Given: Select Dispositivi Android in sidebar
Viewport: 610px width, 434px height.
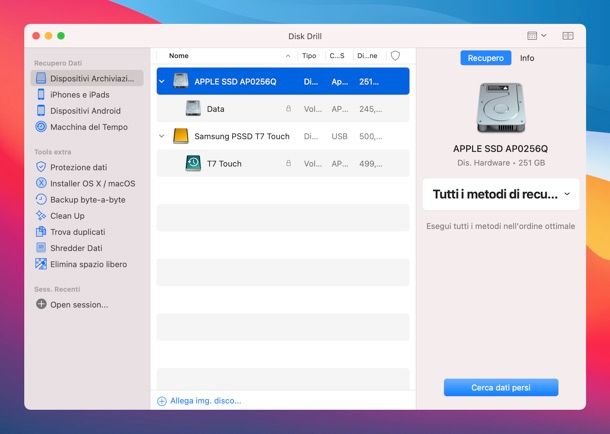Looking at the screenshot, I should click(84, 111).
